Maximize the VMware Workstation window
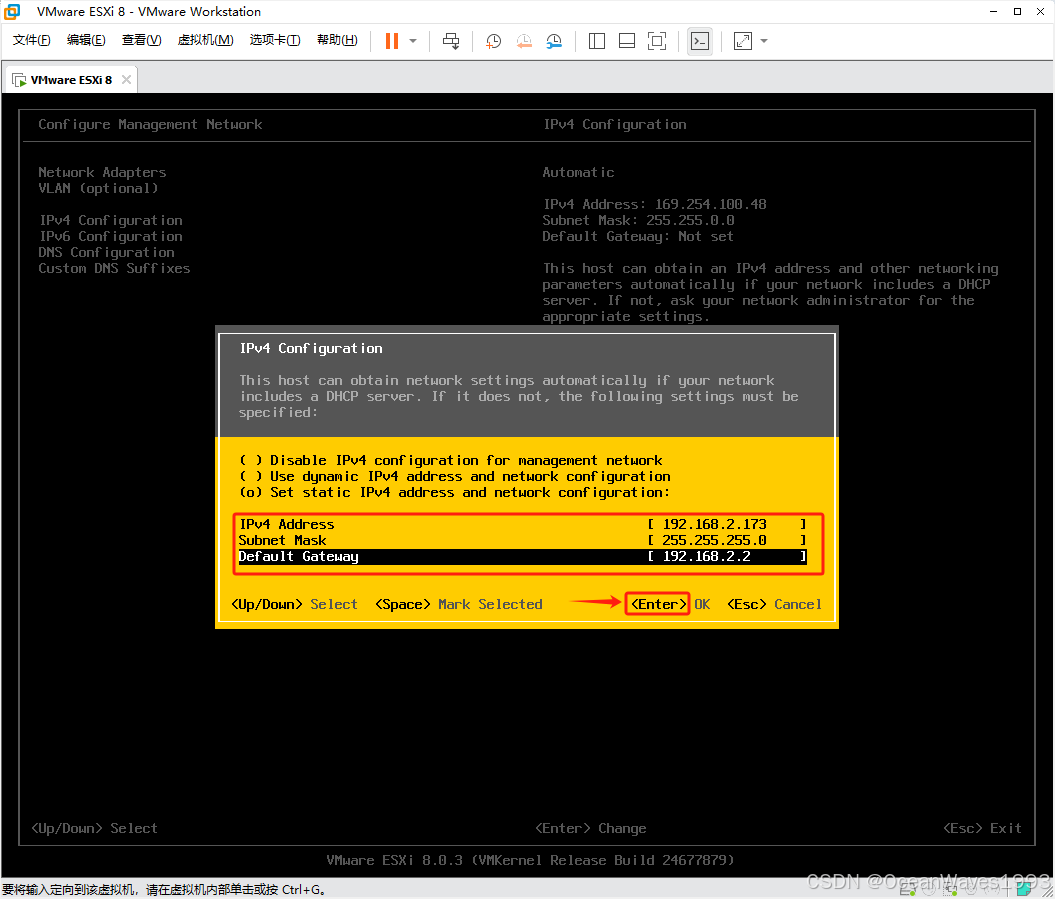 tap(1017, 11)
